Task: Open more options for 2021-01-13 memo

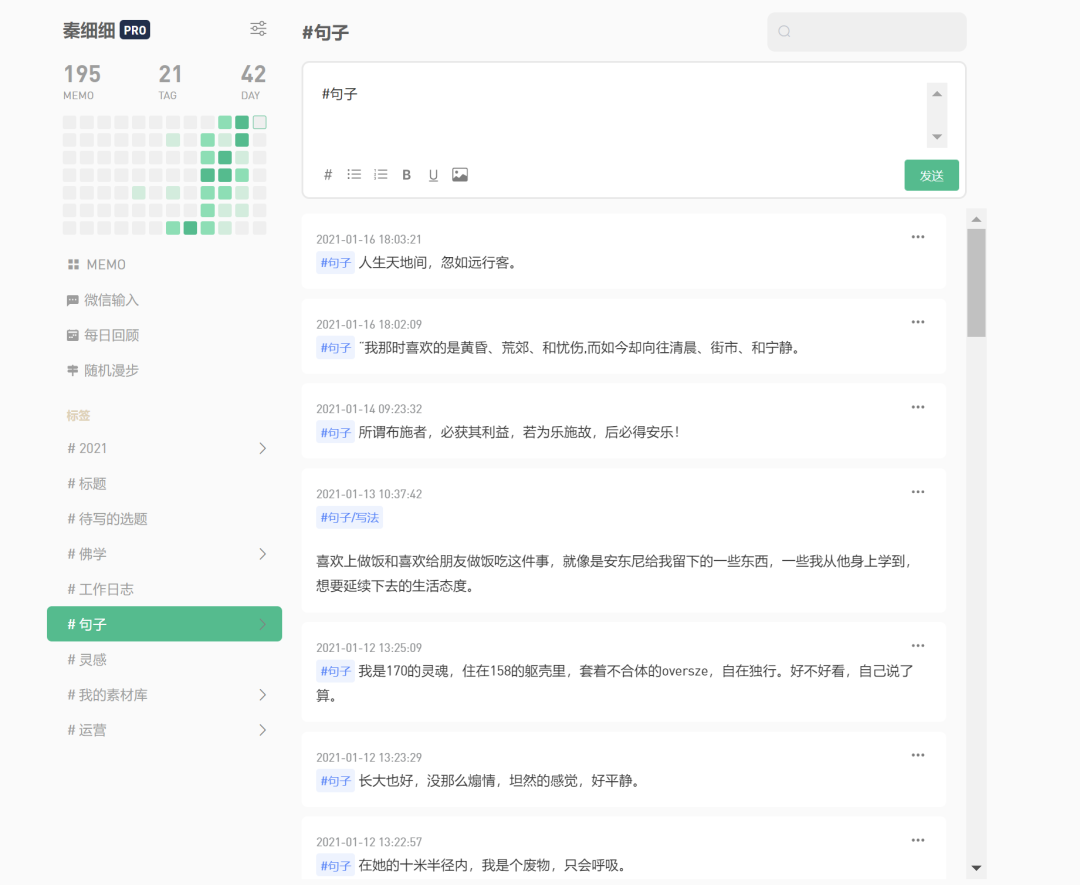Action: click(x=918, y=492)
